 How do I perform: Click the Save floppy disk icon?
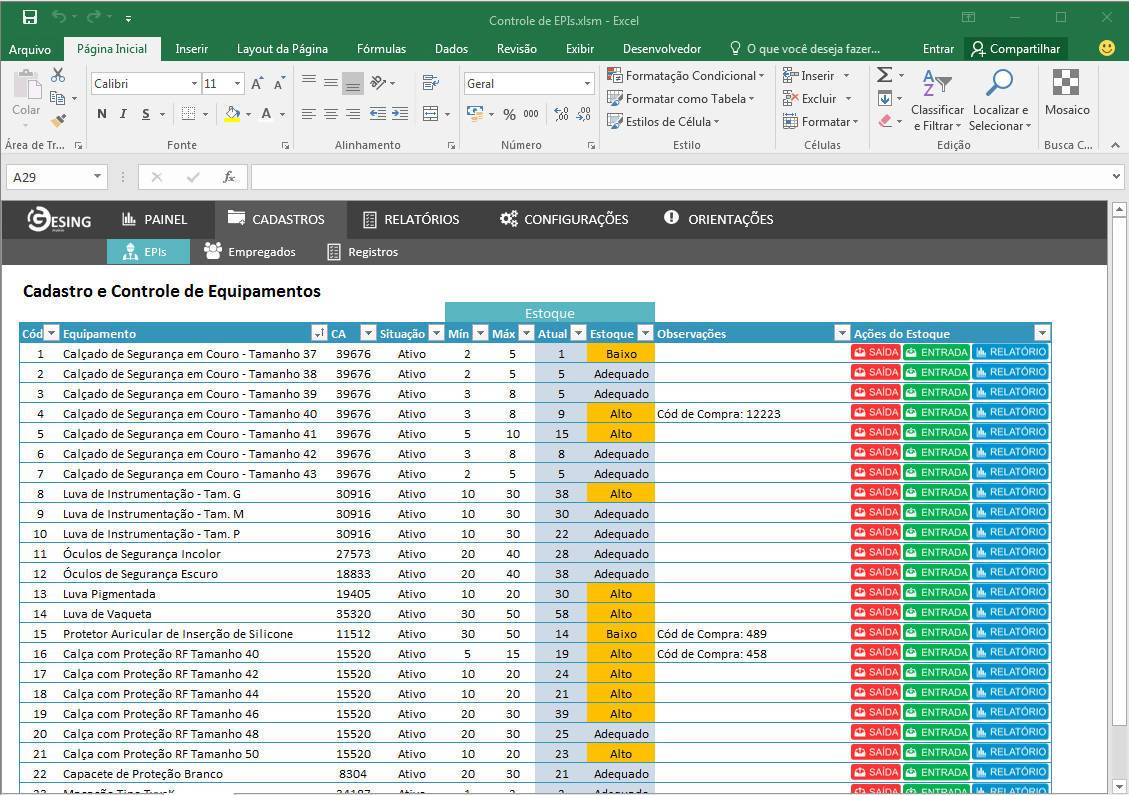pos(29,17)
